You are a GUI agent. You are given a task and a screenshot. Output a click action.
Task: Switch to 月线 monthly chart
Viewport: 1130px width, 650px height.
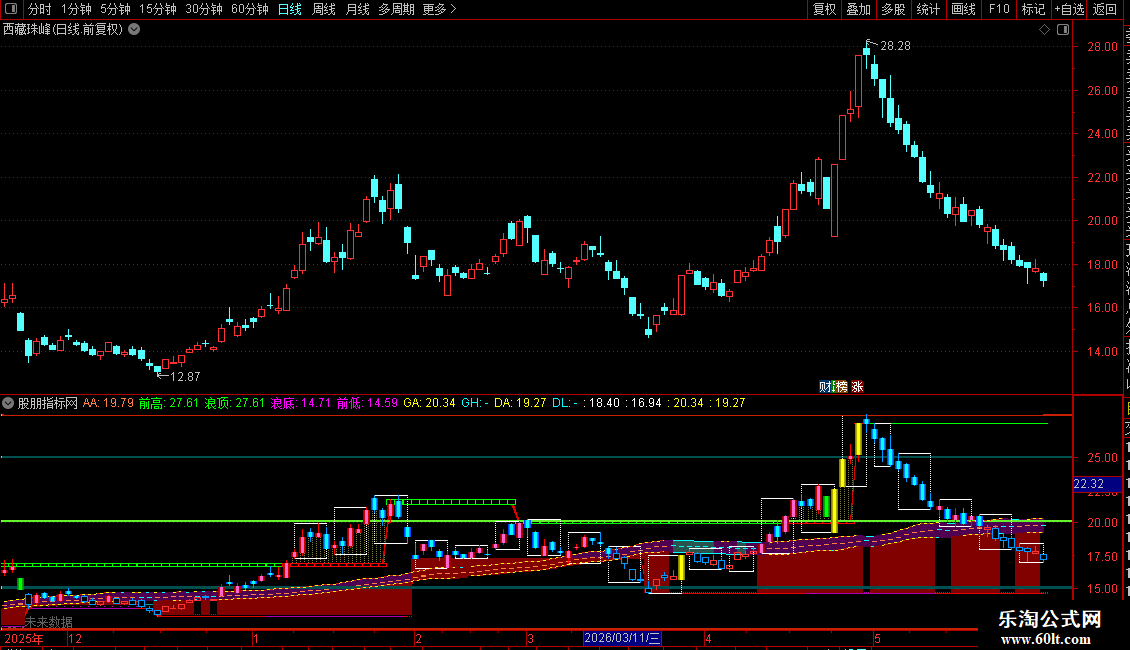[357, 9]
